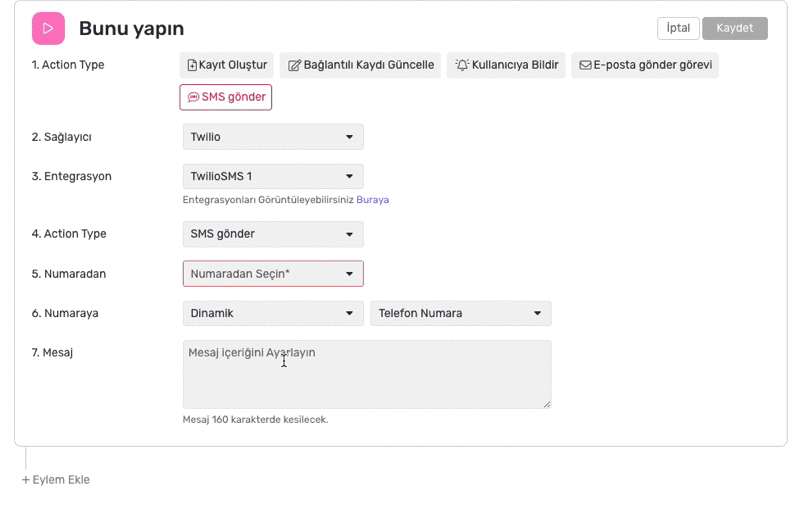Open step 4 Action Type dropdown
This screenshot has width=800, height=520.
click(x=273, y=234)
